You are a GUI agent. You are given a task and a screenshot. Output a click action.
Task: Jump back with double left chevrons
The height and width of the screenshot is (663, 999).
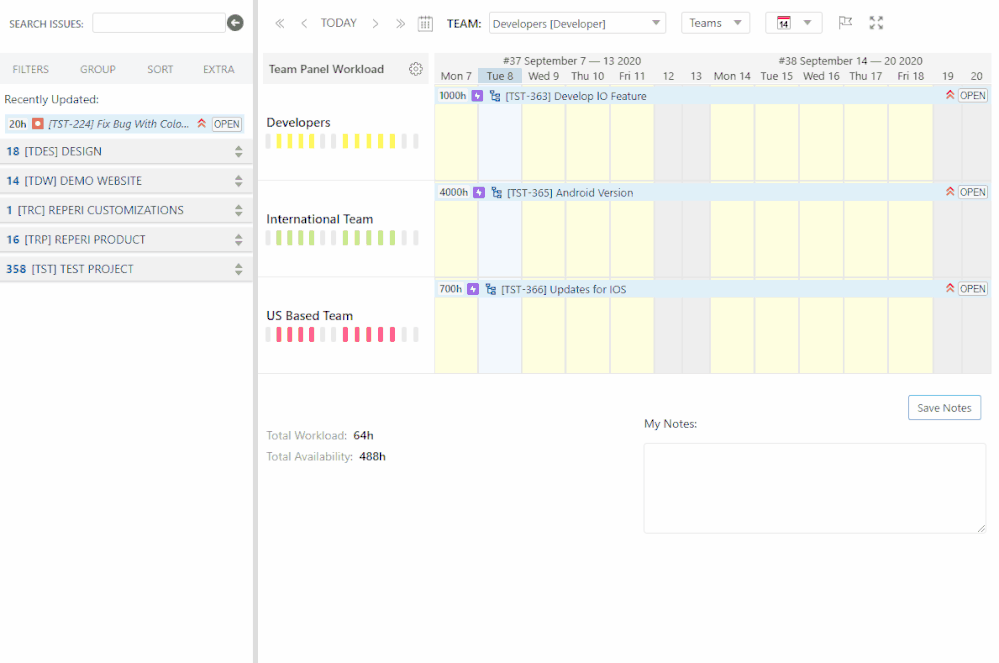click(280, 24)
